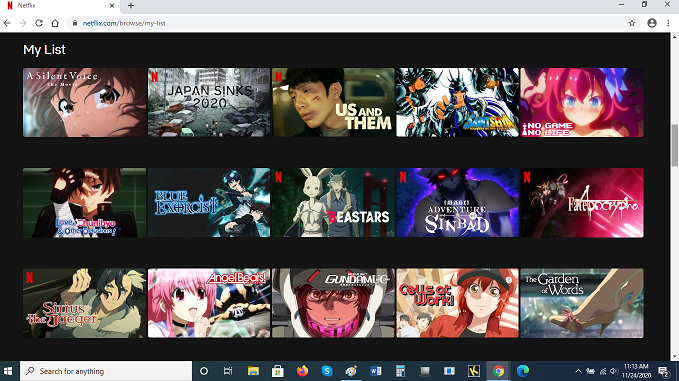Select the Netflix browser tab
Image resolution: width=679 pixels, height=381 pixels.
coord(61,6)
